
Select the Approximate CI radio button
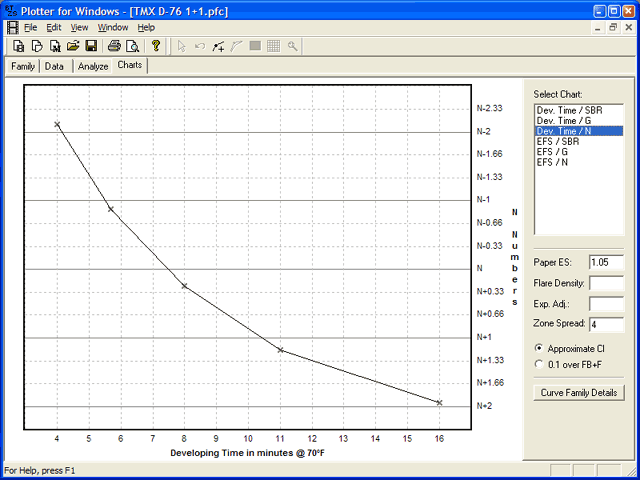pos(539,349)
